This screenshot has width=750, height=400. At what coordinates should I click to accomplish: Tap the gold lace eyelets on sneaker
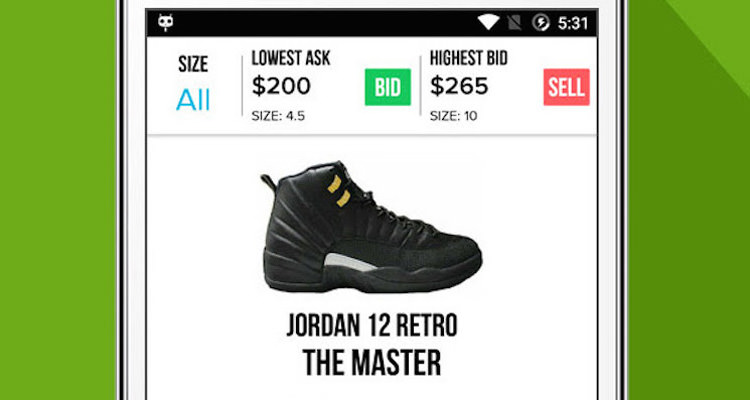[x=338, y=191]
